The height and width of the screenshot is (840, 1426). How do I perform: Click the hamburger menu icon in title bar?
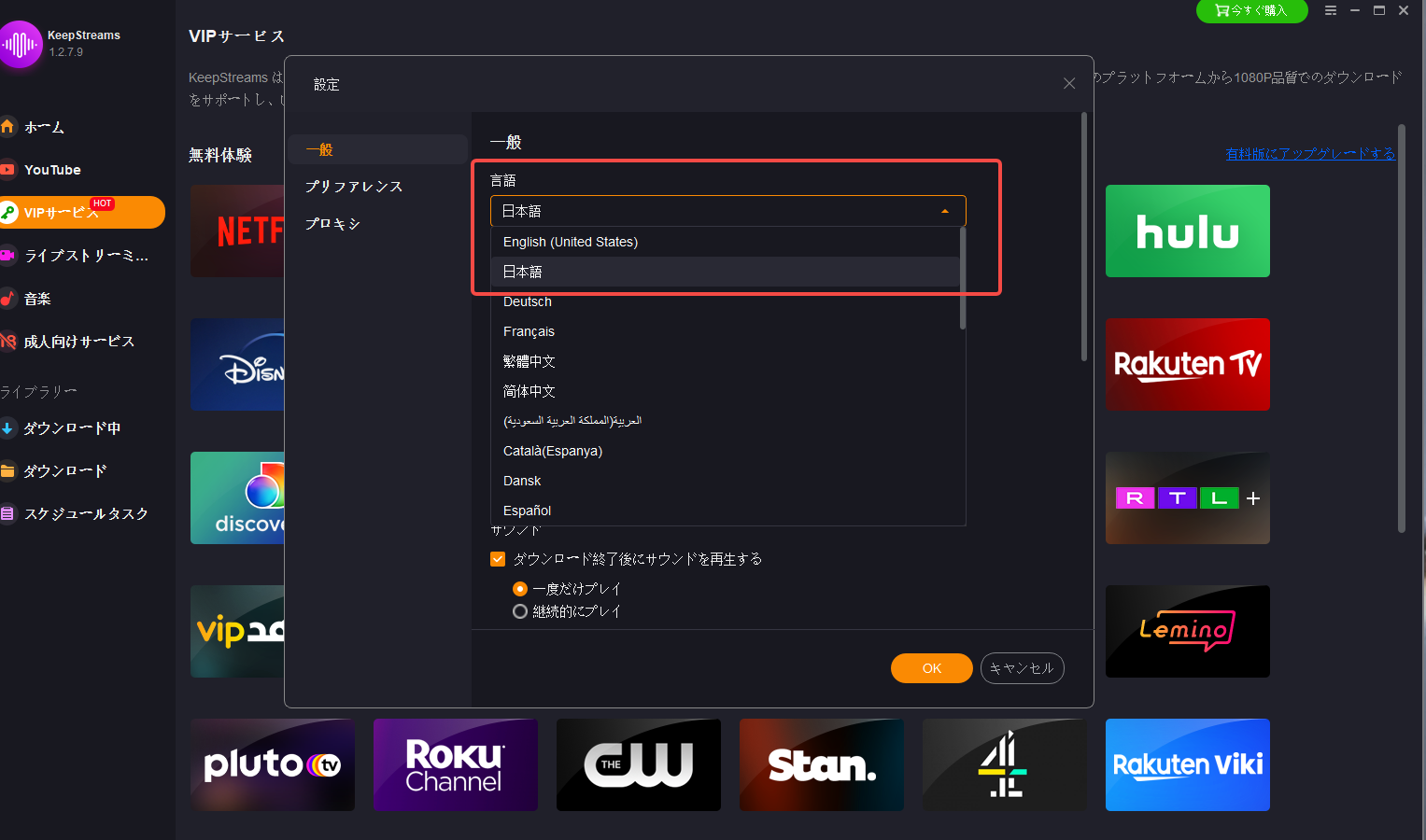point(1331,11)
